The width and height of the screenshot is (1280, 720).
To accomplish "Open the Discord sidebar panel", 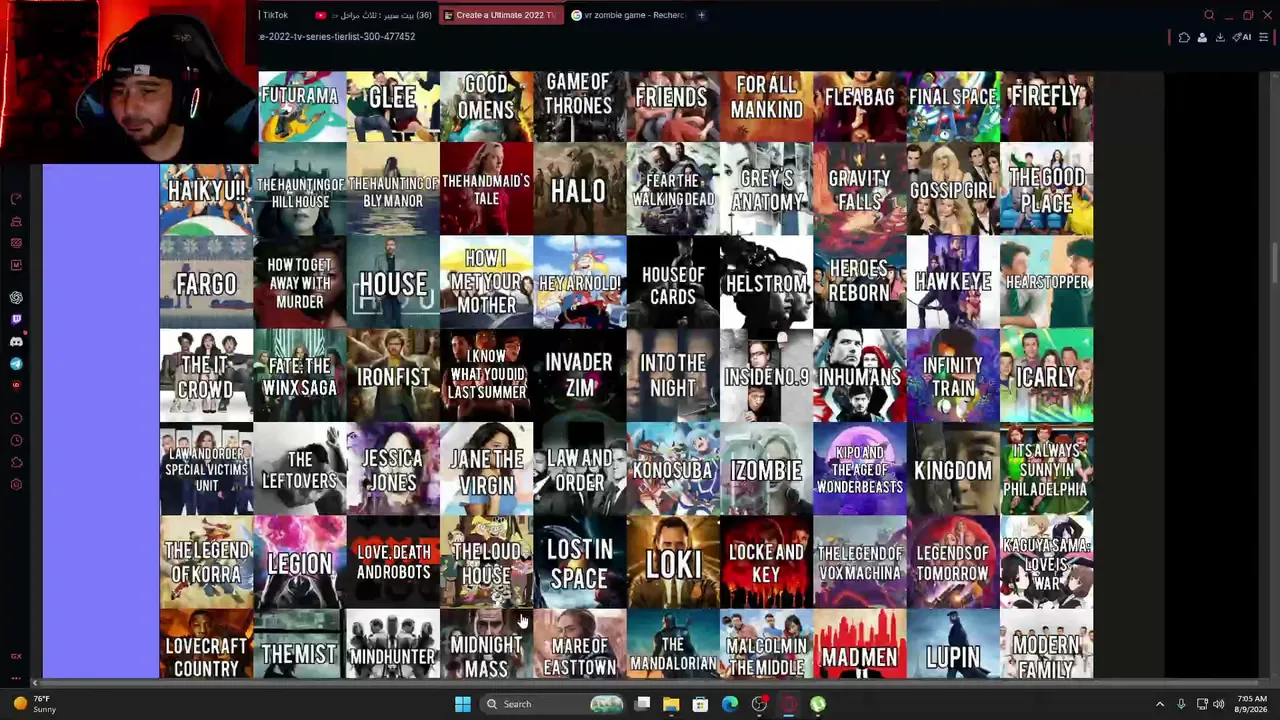I will (16, 342).
